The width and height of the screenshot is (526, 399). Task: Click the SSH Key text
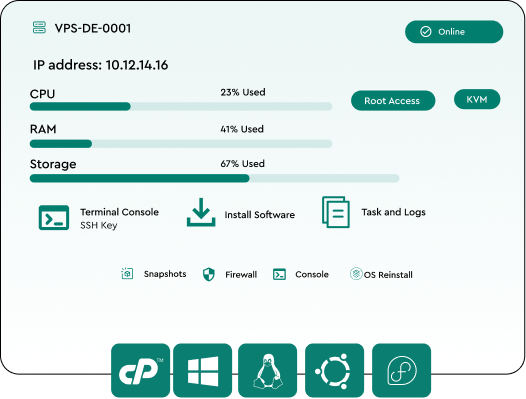99,225
